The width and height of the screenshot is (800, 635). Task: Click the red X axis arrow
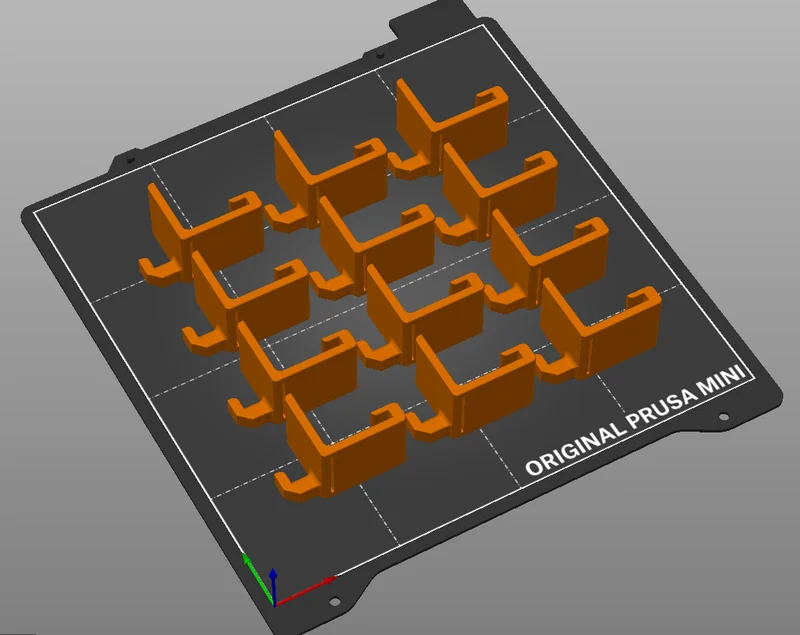pos(306,591)
